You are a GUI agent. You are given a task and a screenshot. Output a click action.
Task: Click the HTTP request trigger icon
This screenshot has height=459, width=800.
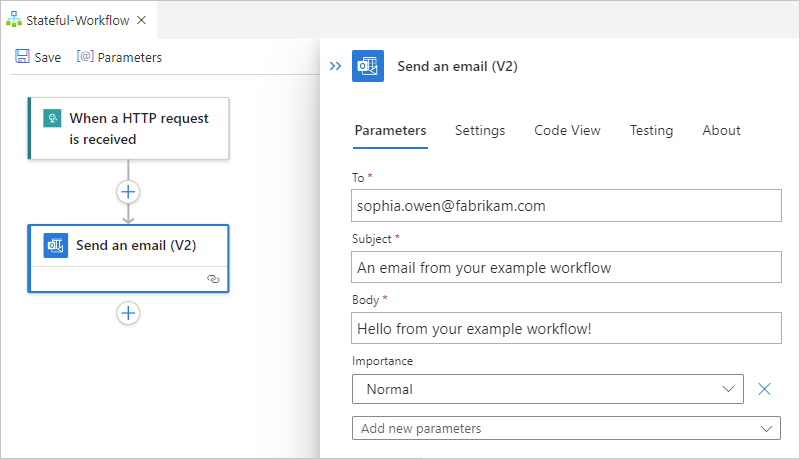point(52,119)
